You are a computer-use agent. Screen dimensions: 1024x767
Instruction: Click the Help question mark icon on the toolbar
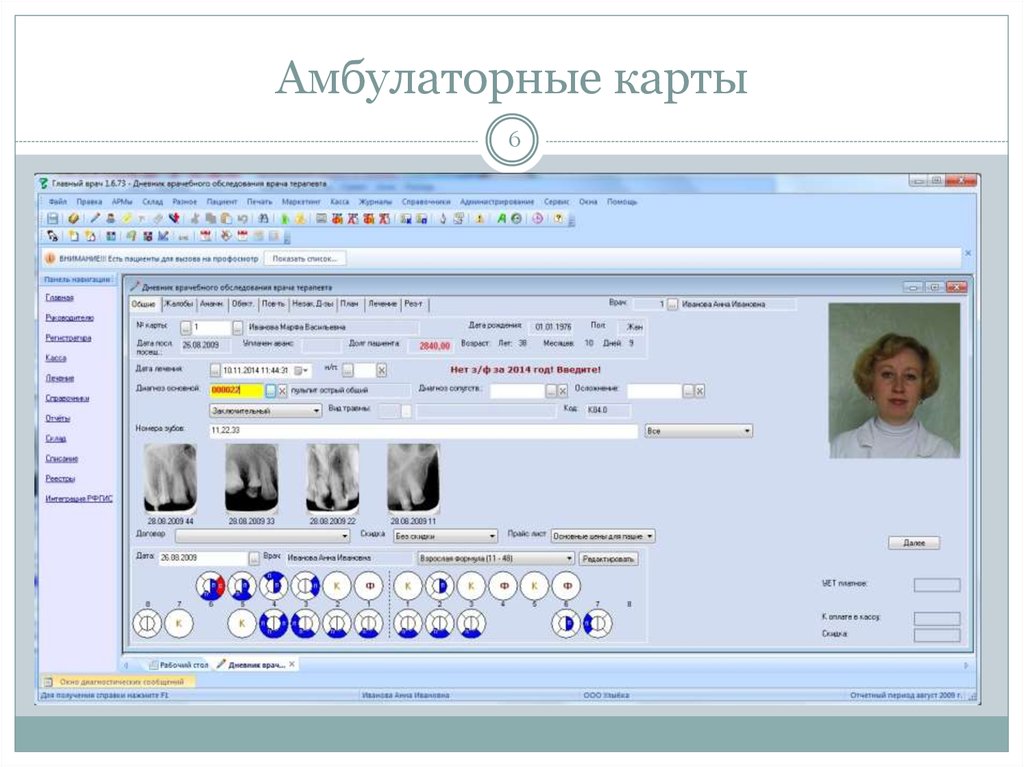coord(556,217)
